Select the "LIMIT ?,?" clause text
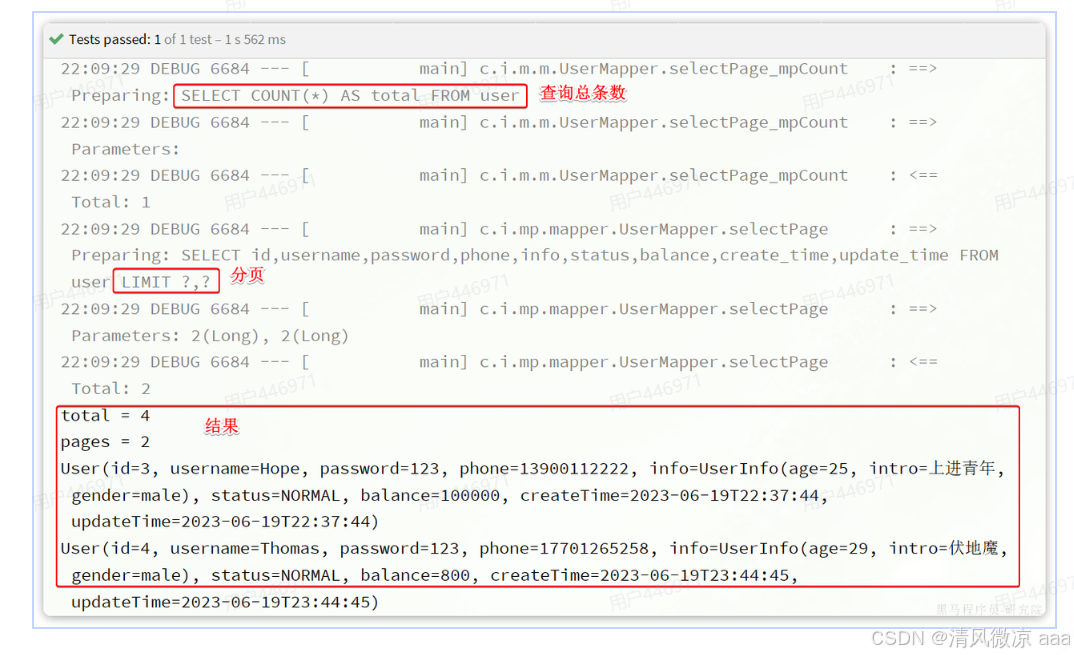This screenshot has height=655, width=1074. [166, 282]
